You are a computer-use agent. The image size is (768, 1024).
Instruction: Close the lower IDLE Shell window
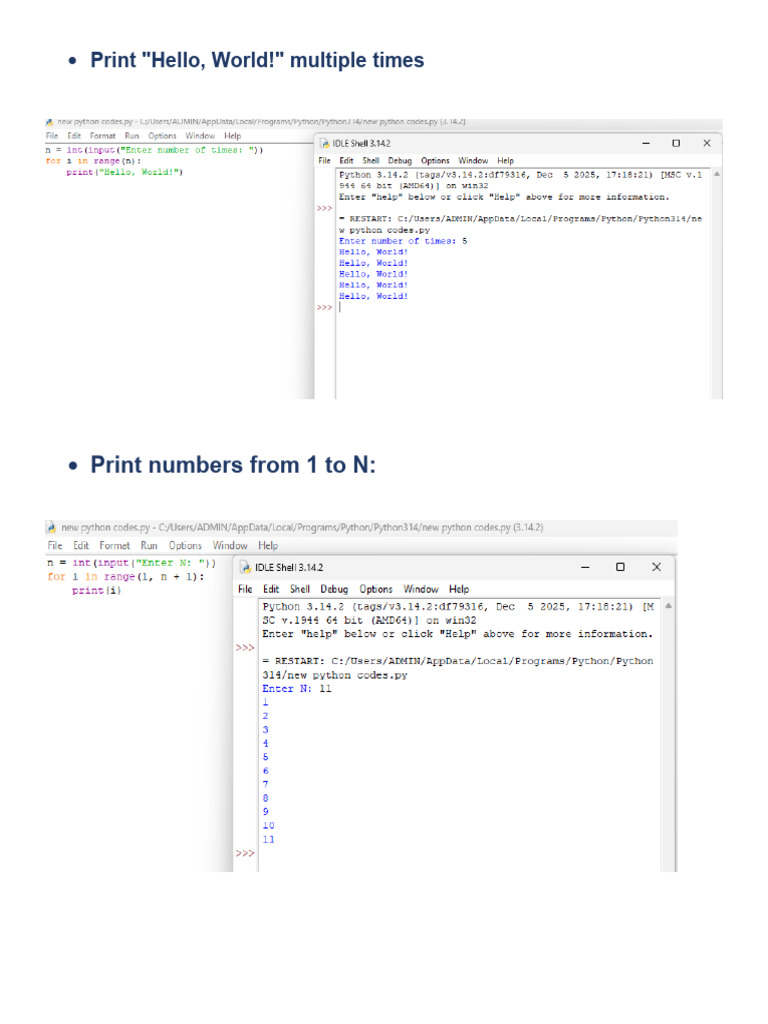656,567
